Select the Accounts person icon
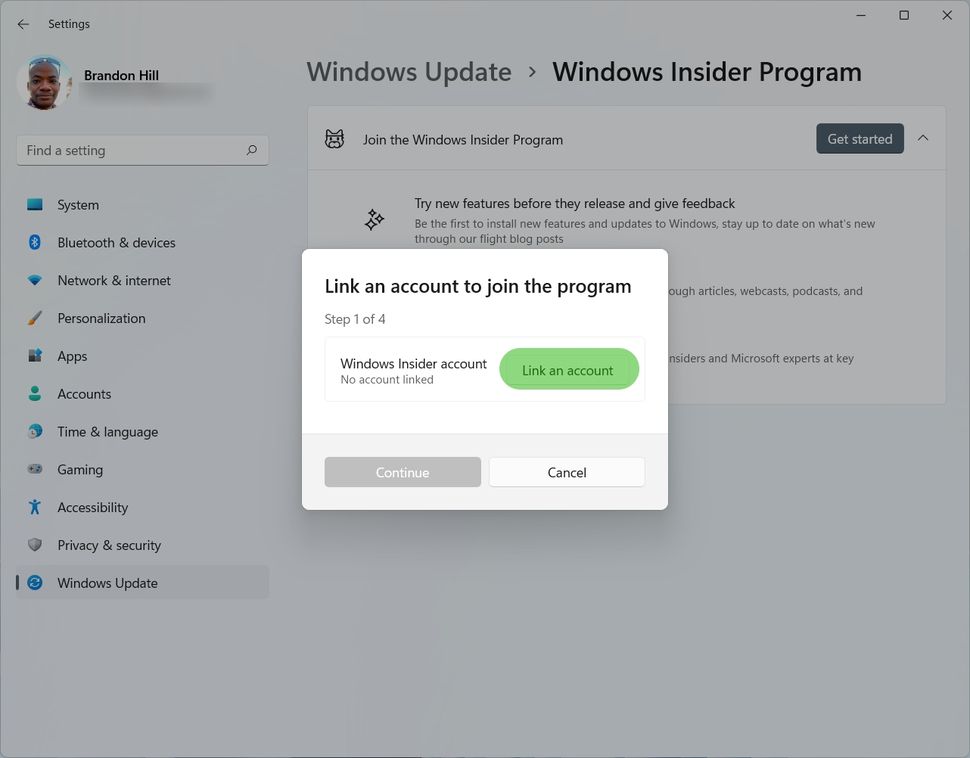Image resolution: width=970 pixels, height=758 pixels. [35, 394]
